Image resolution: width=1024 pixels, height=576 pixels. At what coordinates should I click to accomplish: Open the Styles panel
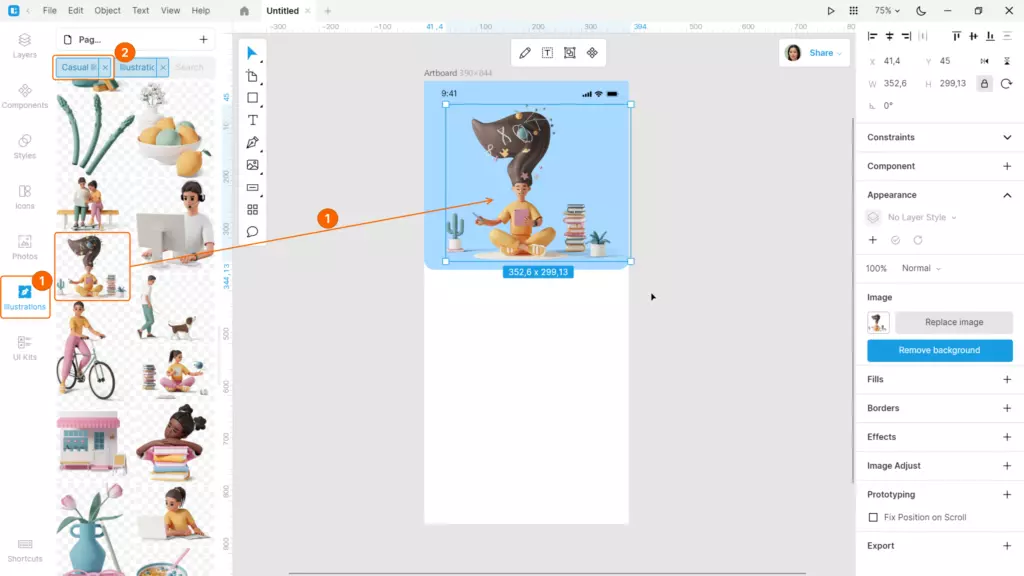click(25, 146)
